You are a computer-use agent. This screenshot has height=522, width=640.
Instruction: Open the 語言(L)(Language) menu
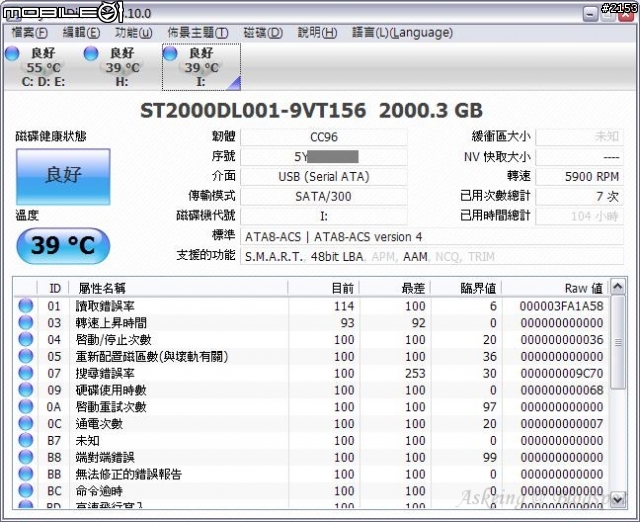point(402,33)
